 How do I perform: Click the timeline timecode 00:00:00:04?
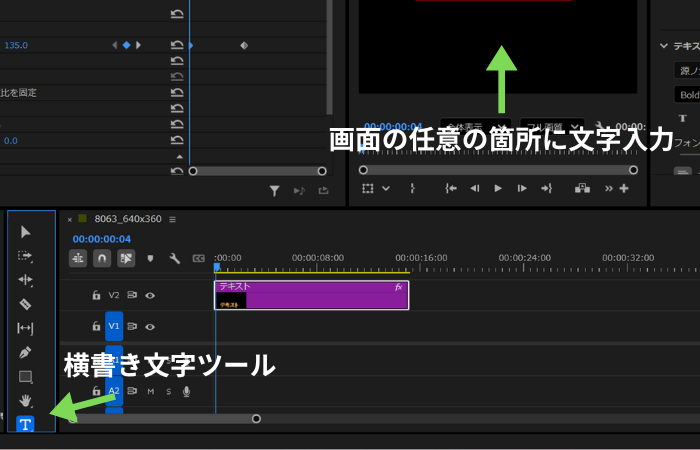pos(102,239)
